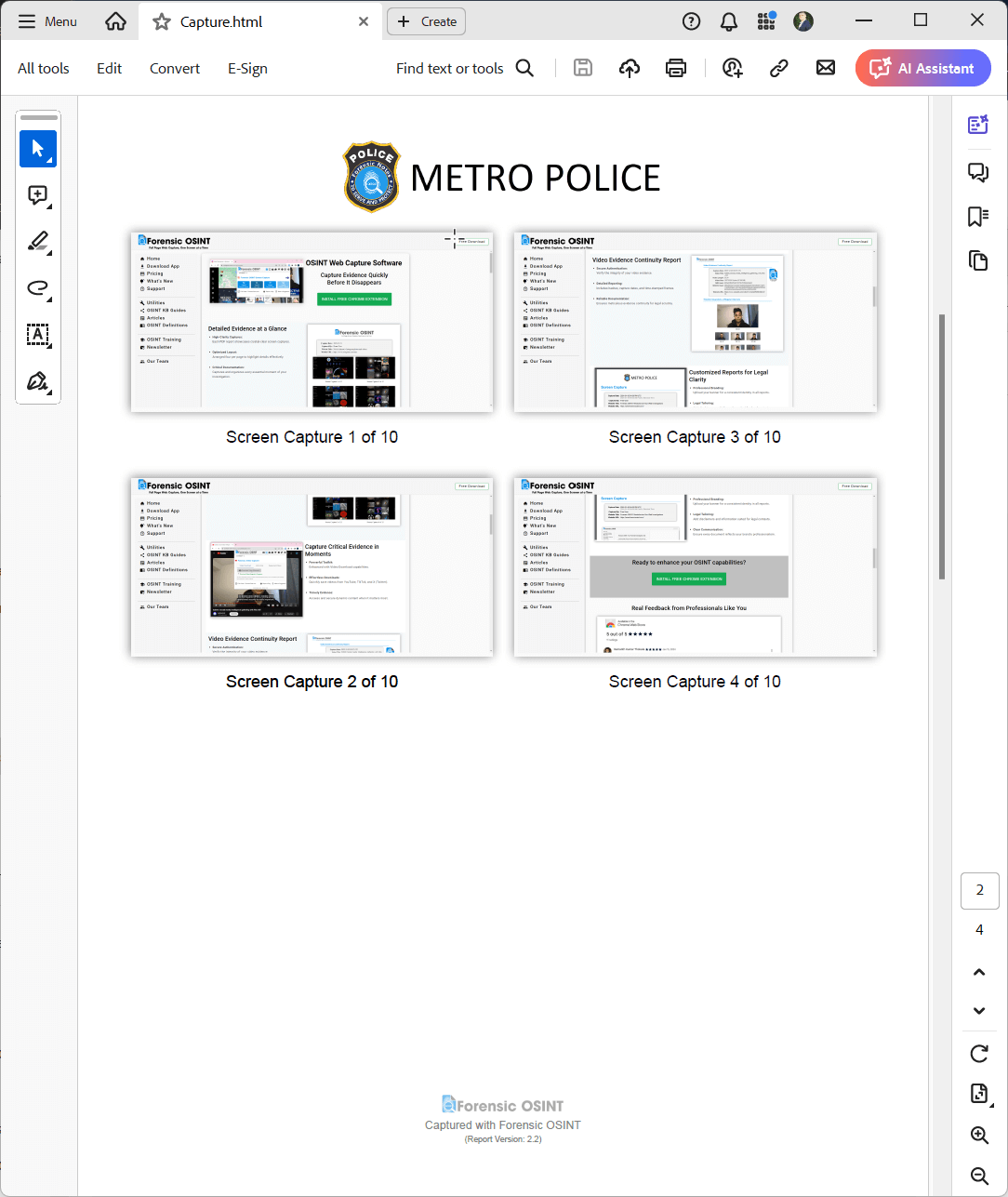Click the "Screen Capture 3 of 10" caption

(x=695, y=437)
